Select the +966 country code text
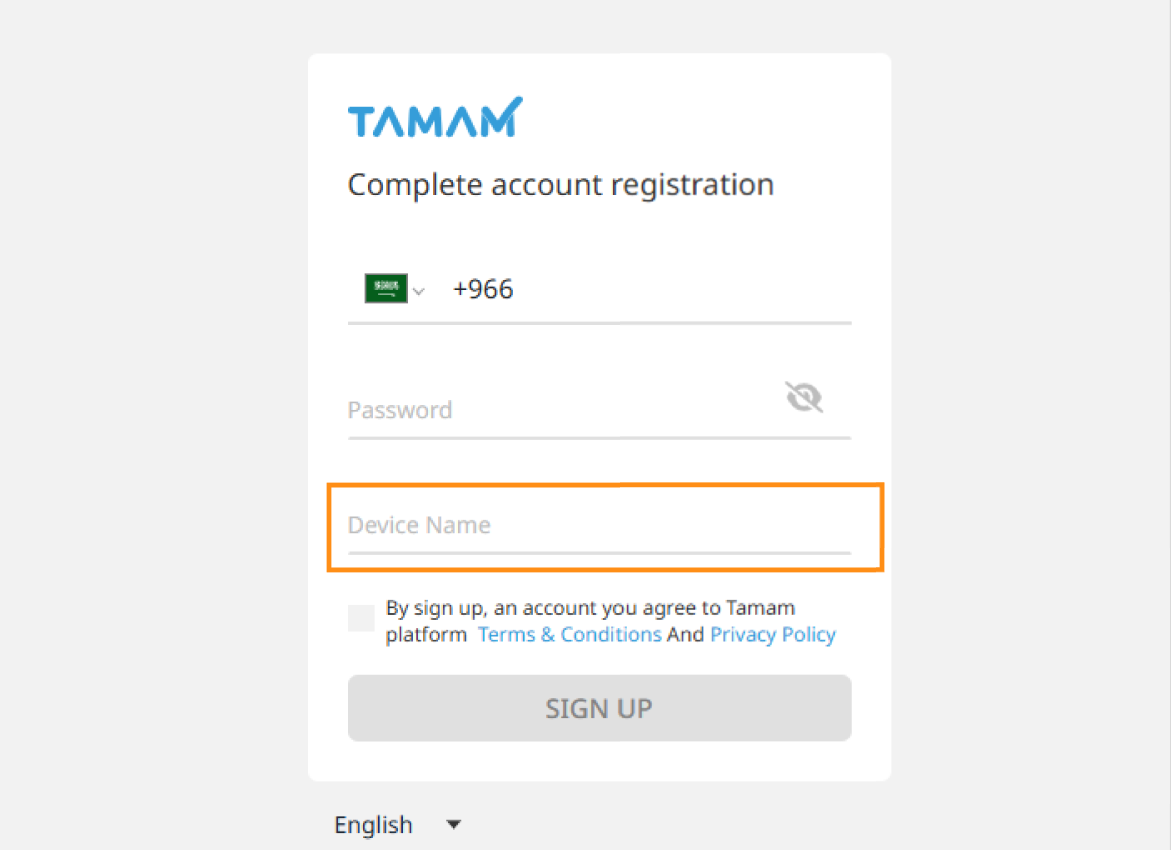 (x=483, y=289)
